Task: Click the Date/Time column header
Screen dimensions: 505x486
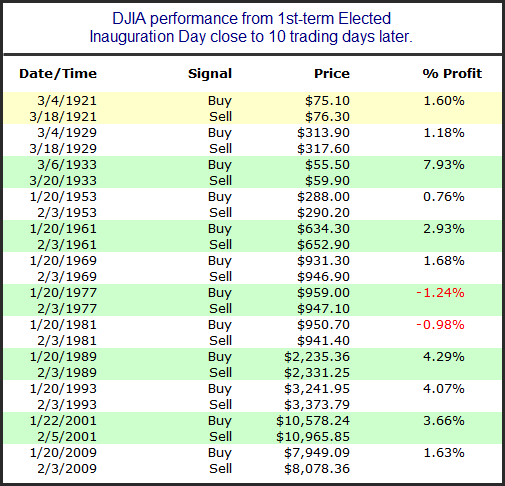Action: 58,74
